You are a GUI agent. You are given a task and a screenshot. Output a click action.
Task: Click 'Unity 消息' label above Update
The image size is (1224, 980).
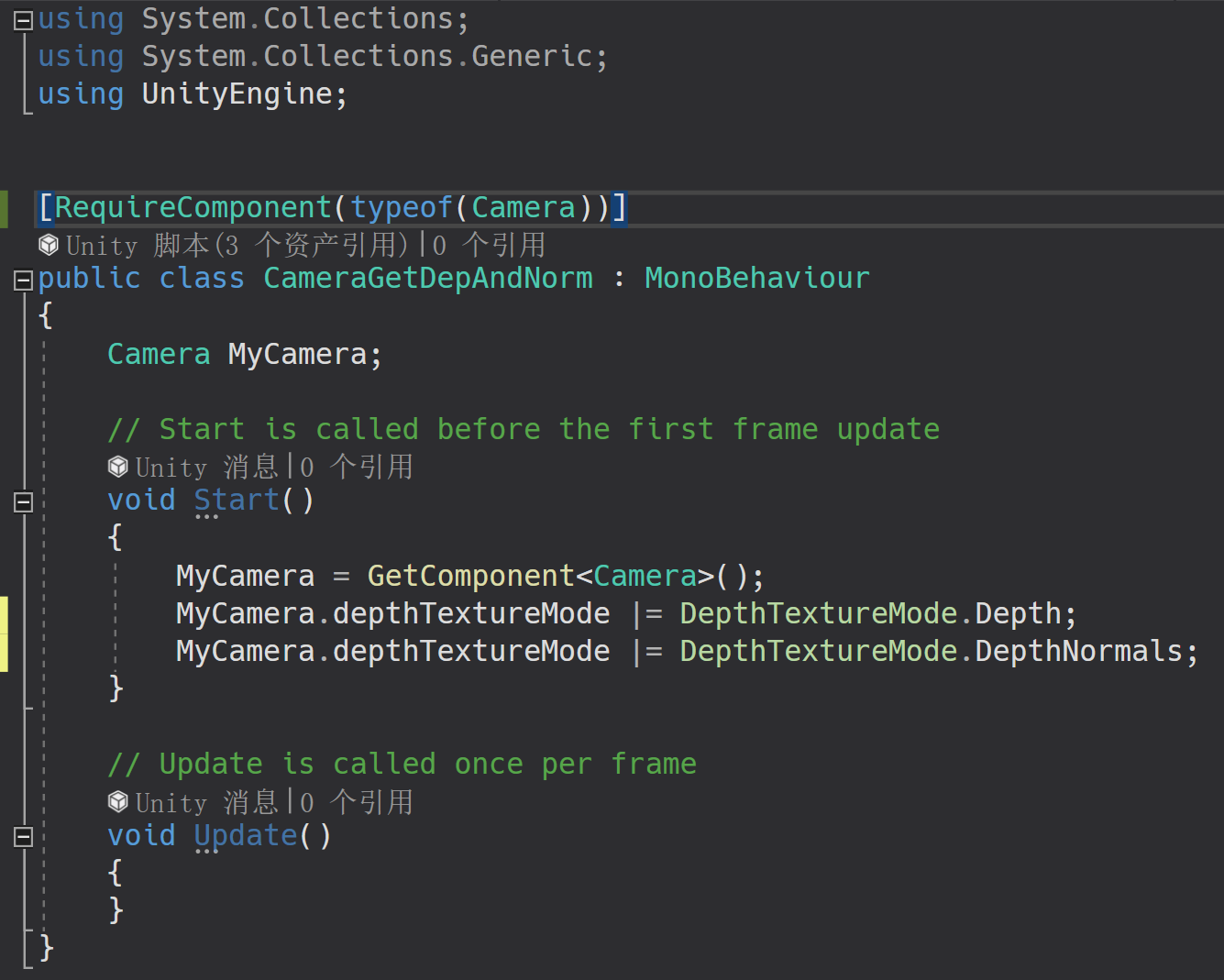click(206, 802)
